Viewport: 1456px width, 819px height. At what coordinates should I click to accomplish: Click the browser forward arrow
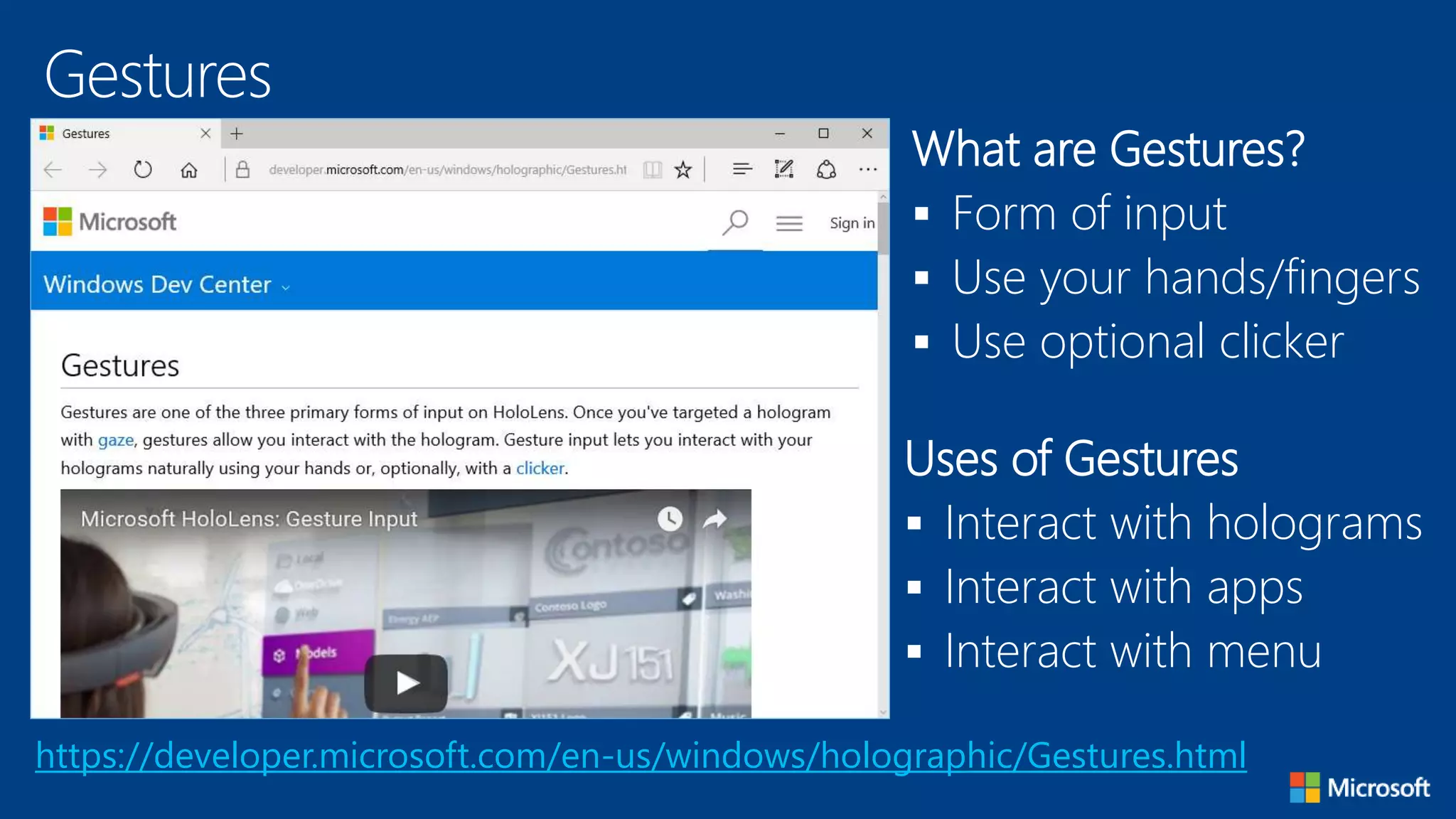(x=97, y=170)
